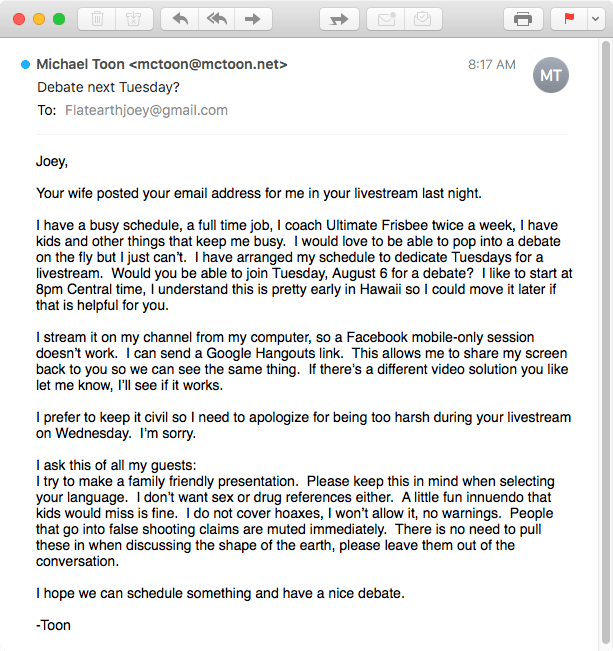The image size is (613, 651).
Task: Print the email using the printer icon
Action: click(523, 19)
